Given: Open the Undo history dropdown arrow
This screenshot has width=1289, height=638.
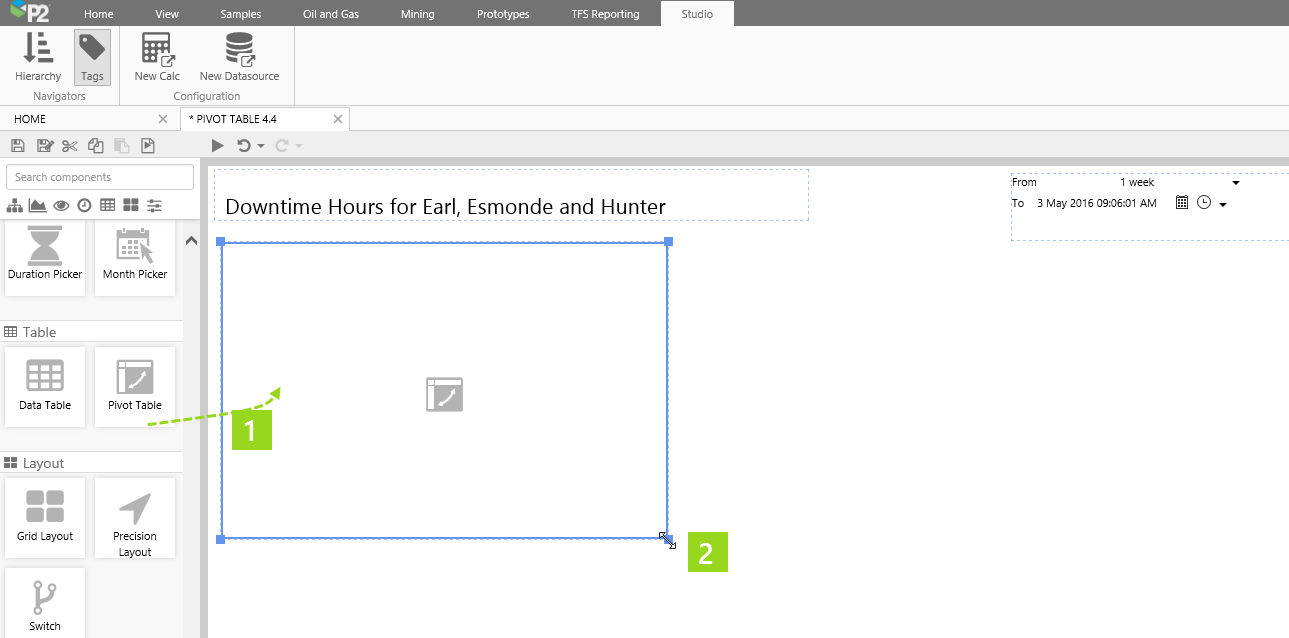Looking at the screenshot, I should [x=261, y=146].
